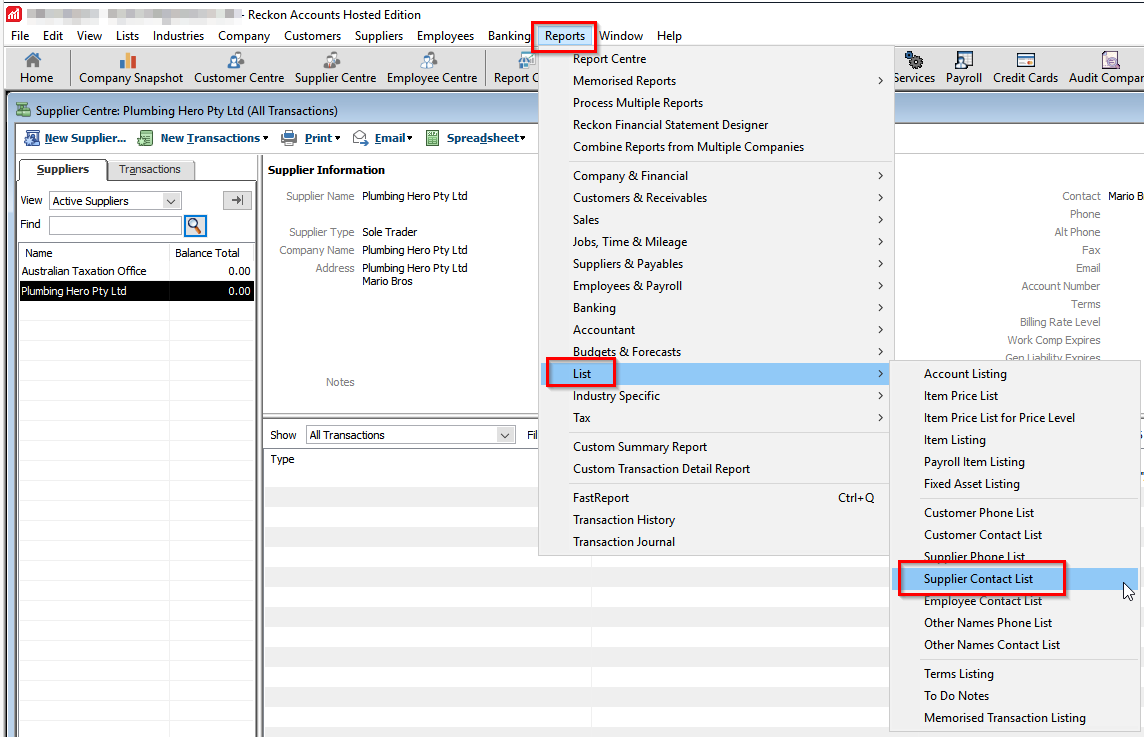Click the Name column header
This screenshot has height=737, width=1144.
click(x=95, y=253)
